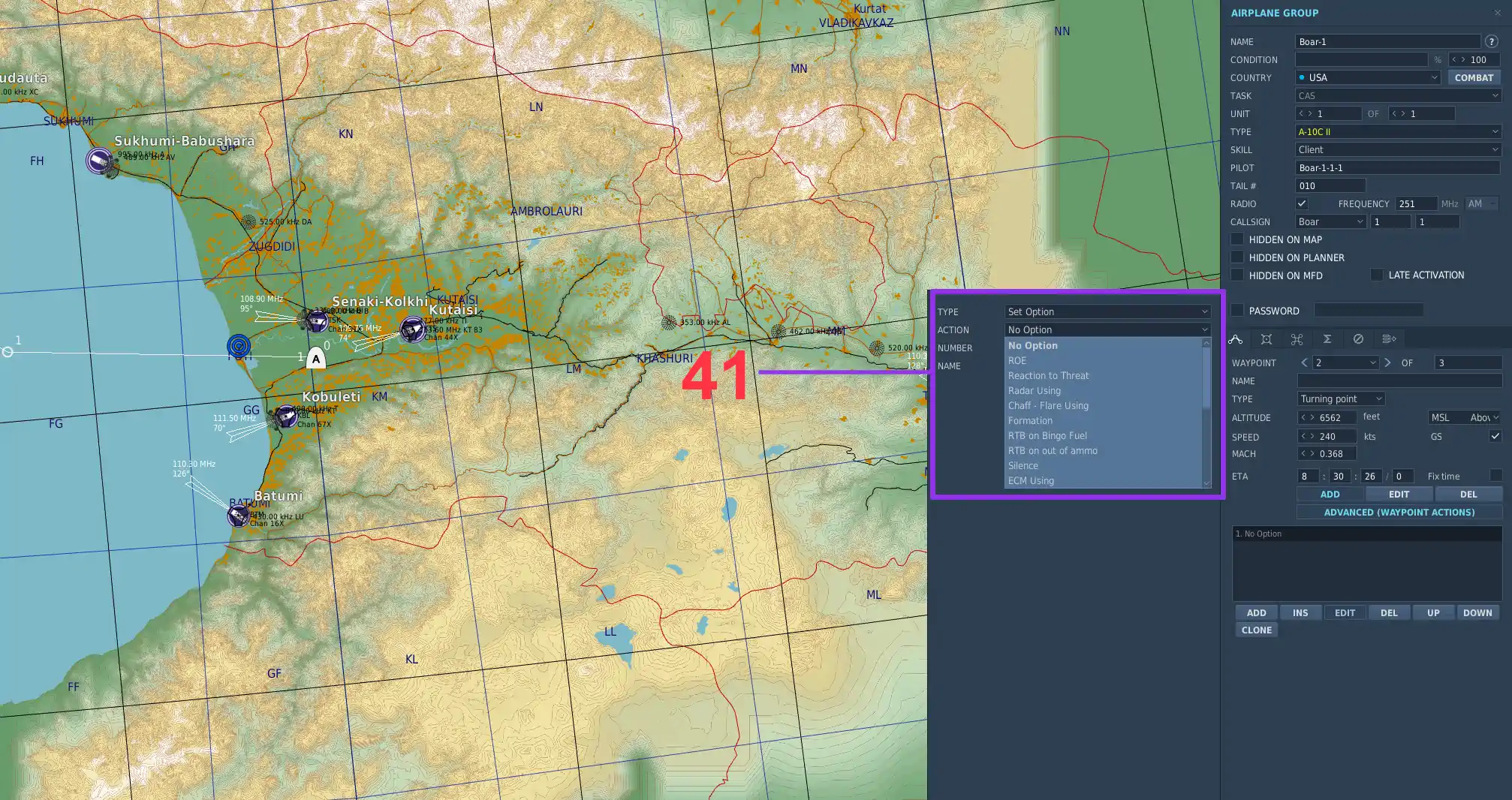Go to previous waypoint arrow
This screenshot has height=800, width=1512.
click(x=1304, y=362)
